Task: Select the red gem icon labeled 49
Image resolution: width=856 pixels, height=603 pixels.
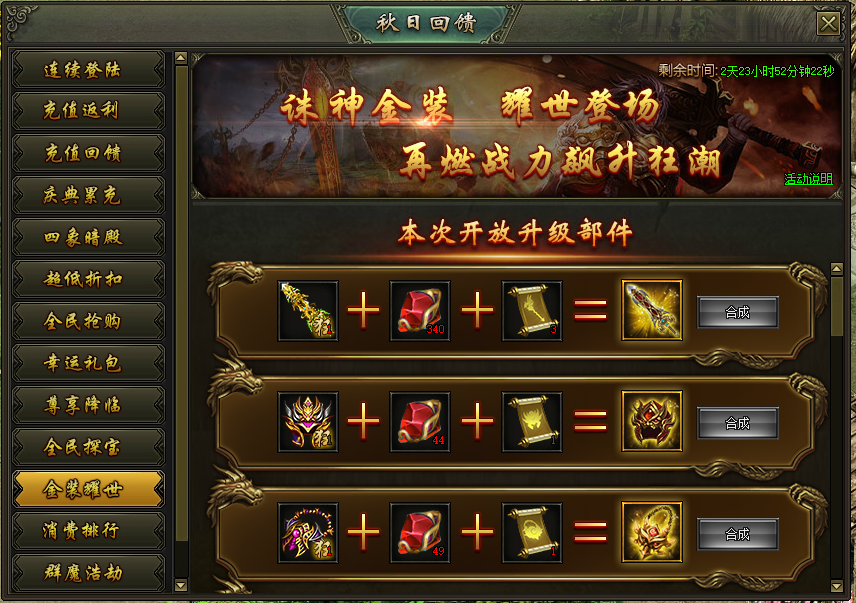Action: 420,532
